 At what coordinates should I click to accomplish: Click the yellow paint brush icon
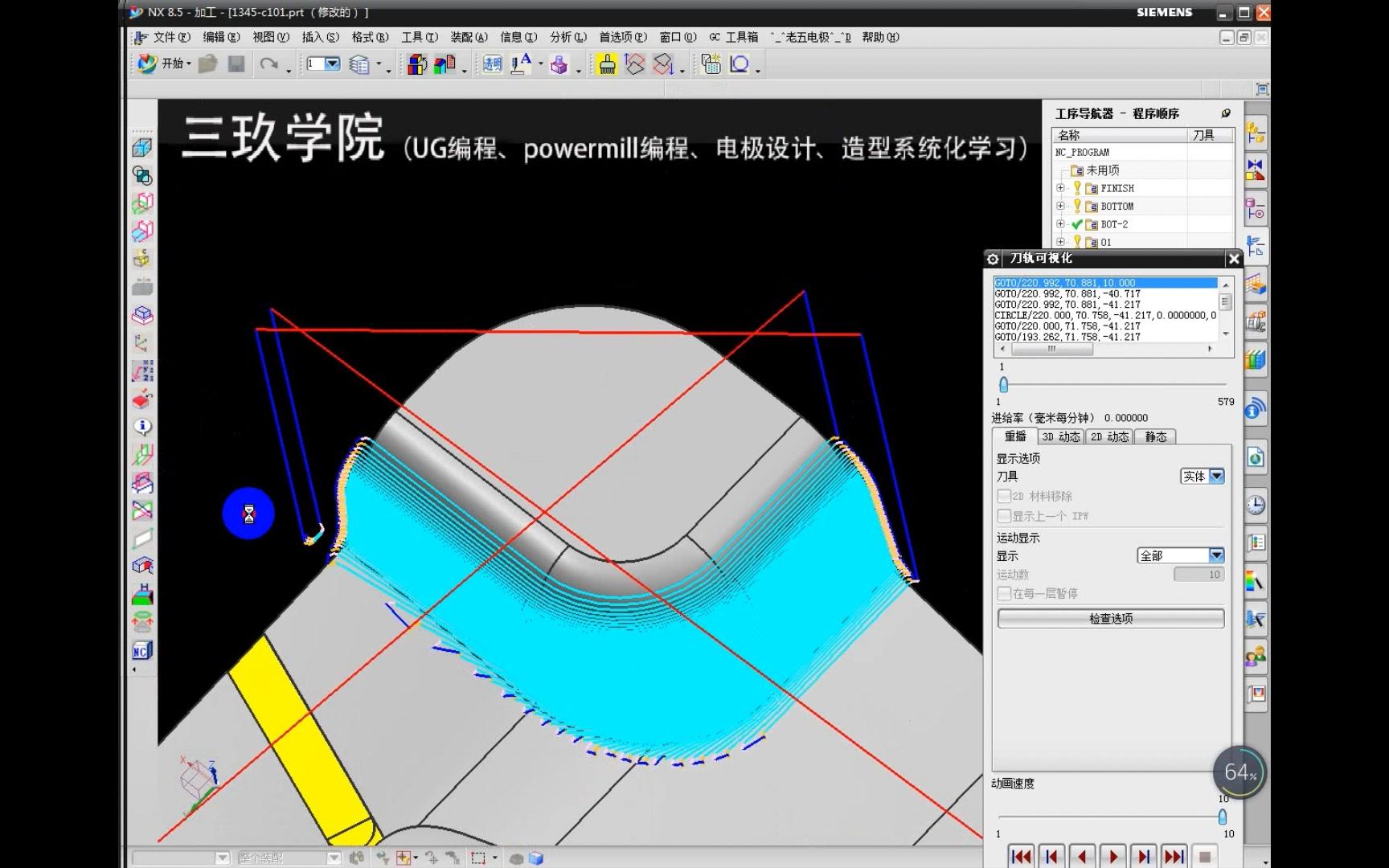point(607,64)
